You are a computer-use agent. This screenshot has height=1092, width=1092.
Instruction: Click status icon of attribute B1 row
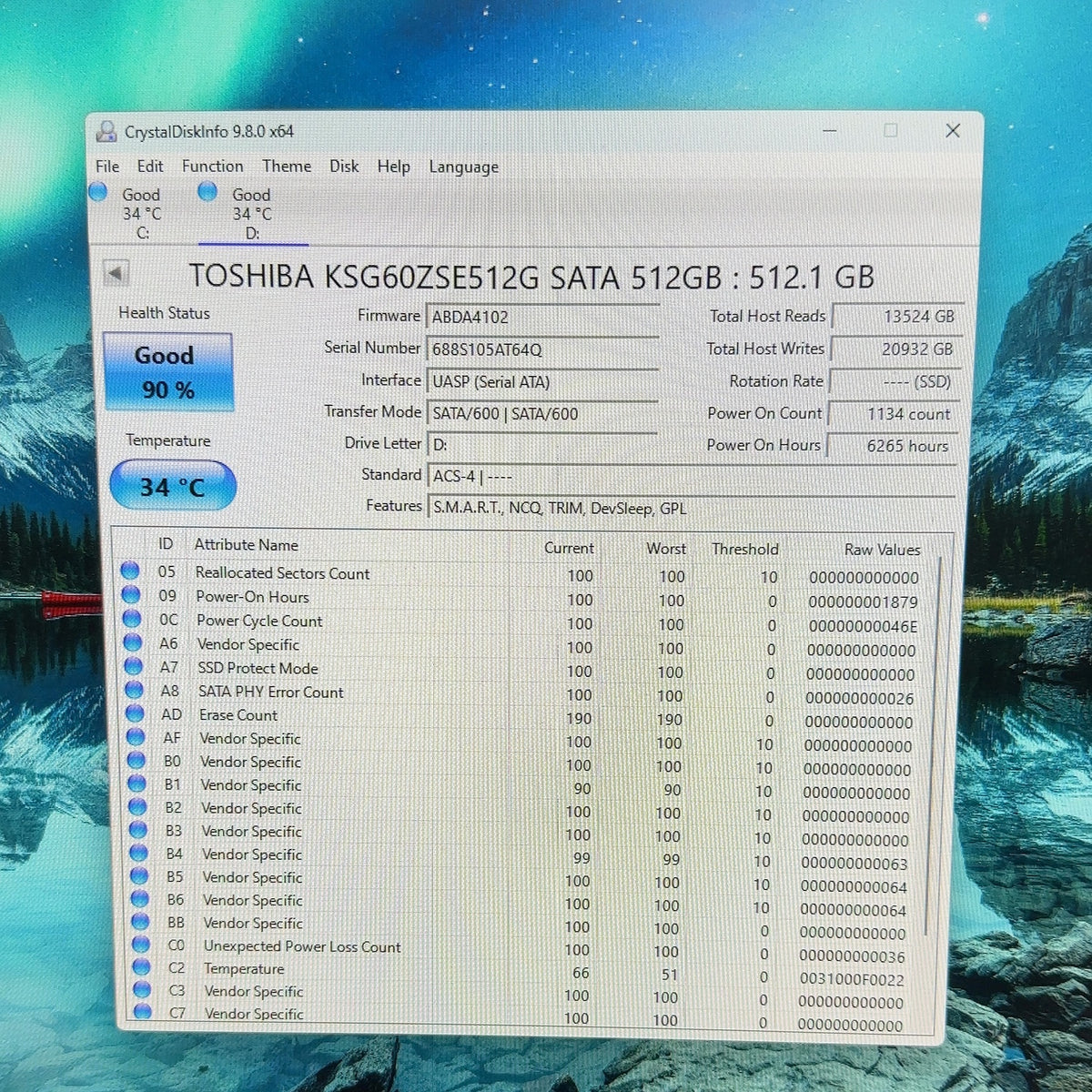coord(136,784)
